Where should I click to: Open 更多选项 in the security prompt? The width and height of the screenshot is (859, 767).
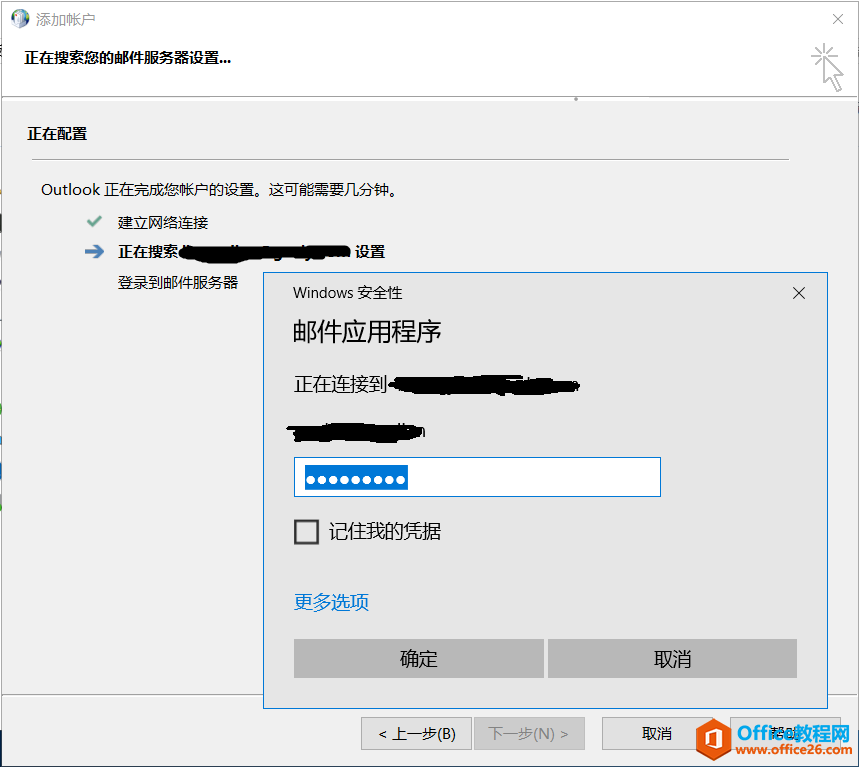[x=331, y=602]
